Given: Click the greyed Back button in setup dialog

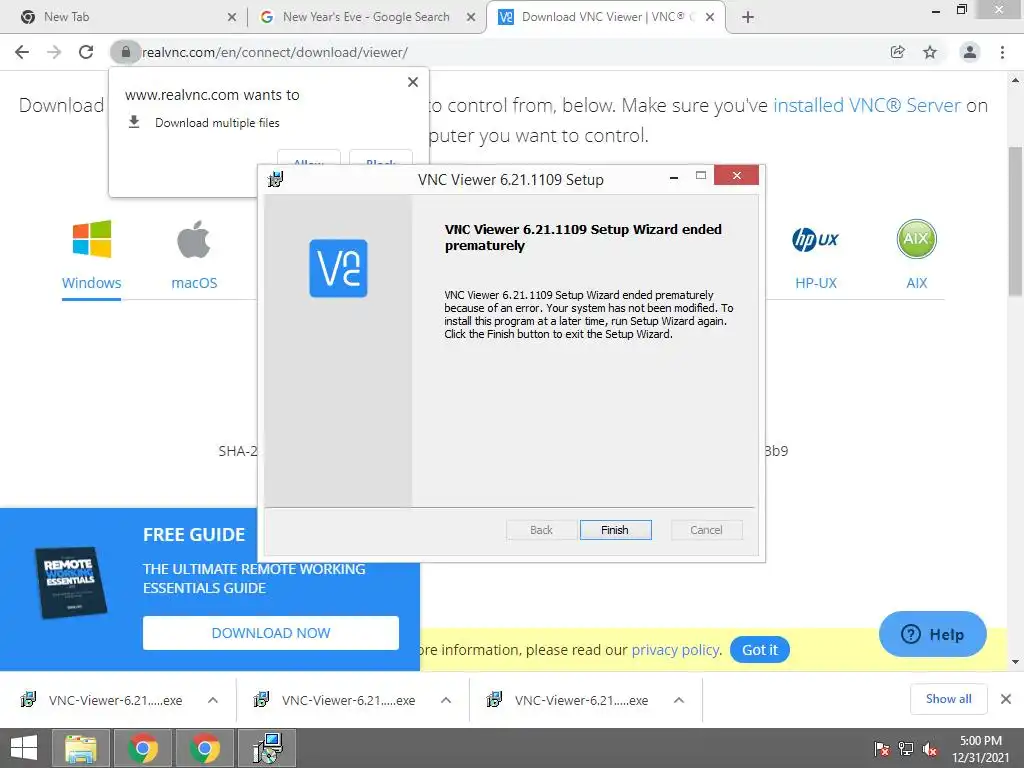Looking at the screenshot, I should (x=541, y=530).
